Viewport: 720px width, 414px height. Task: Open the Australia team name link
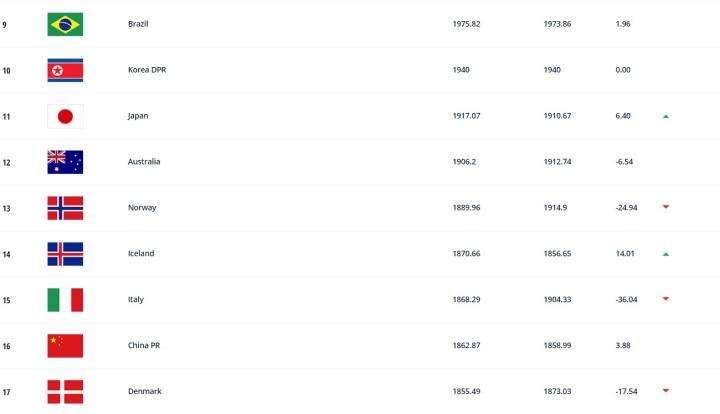(x=144, y=162)
